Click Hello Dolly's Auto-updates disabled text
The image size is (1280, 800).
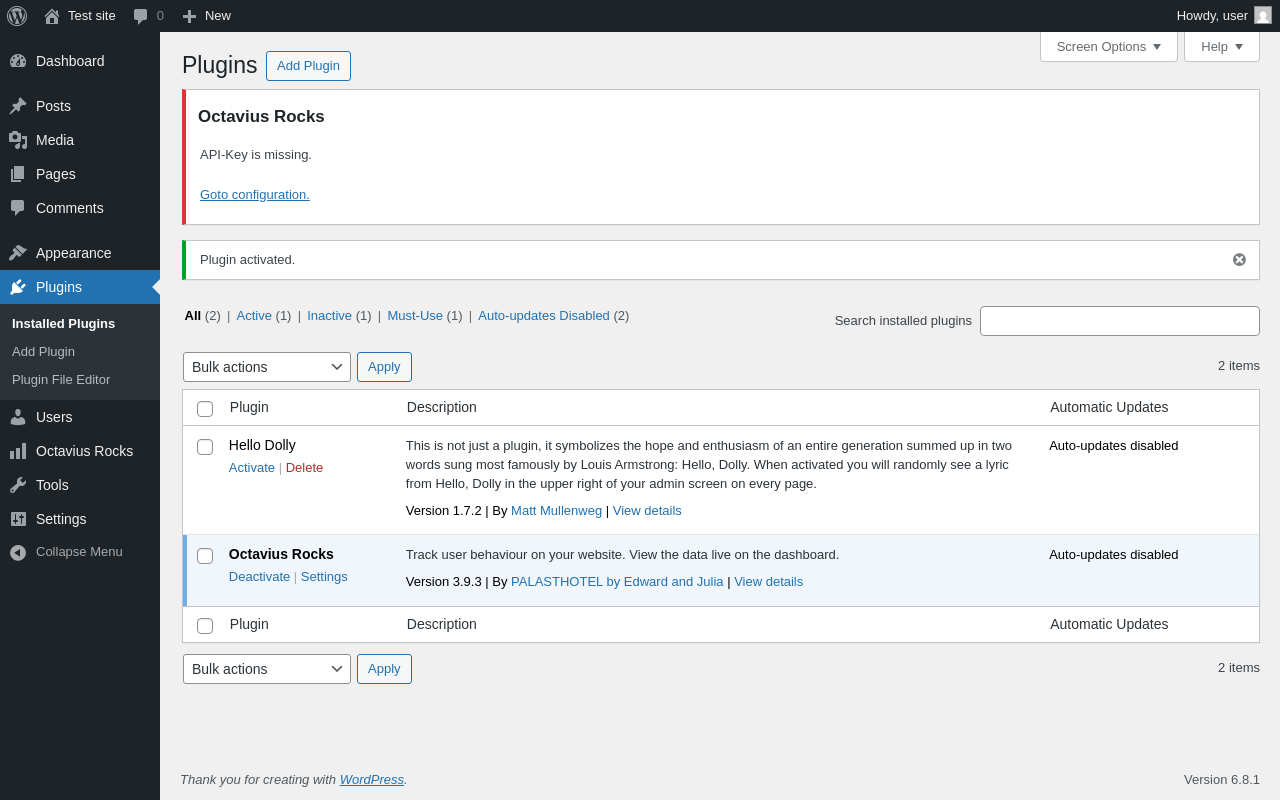[x=1114, y=446]
